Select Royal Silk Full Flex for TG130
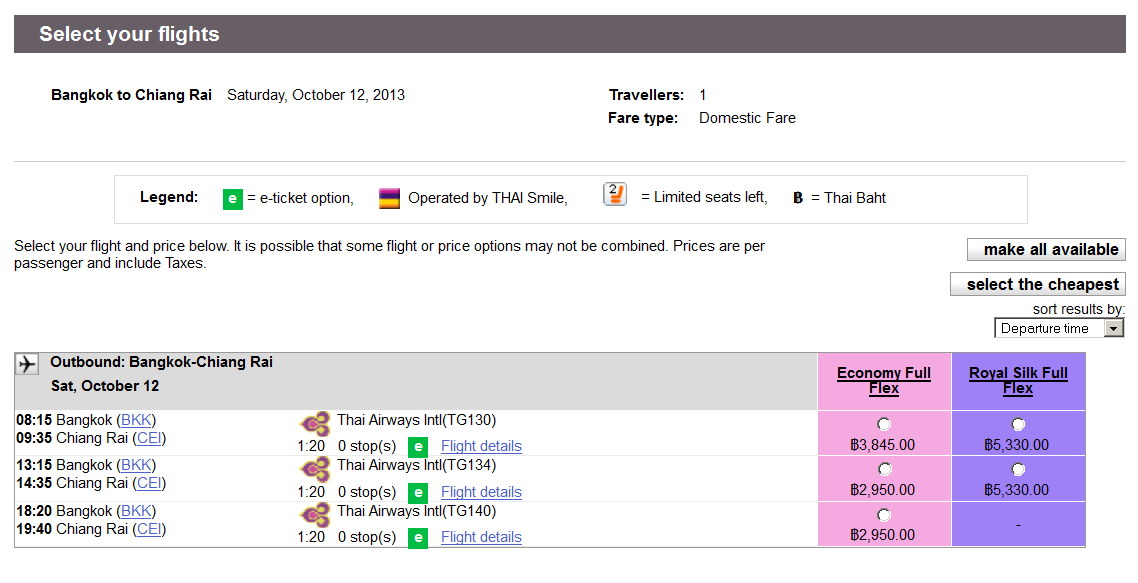Viewport: 1138px width, 583px height. click(x=1018, y=424)
